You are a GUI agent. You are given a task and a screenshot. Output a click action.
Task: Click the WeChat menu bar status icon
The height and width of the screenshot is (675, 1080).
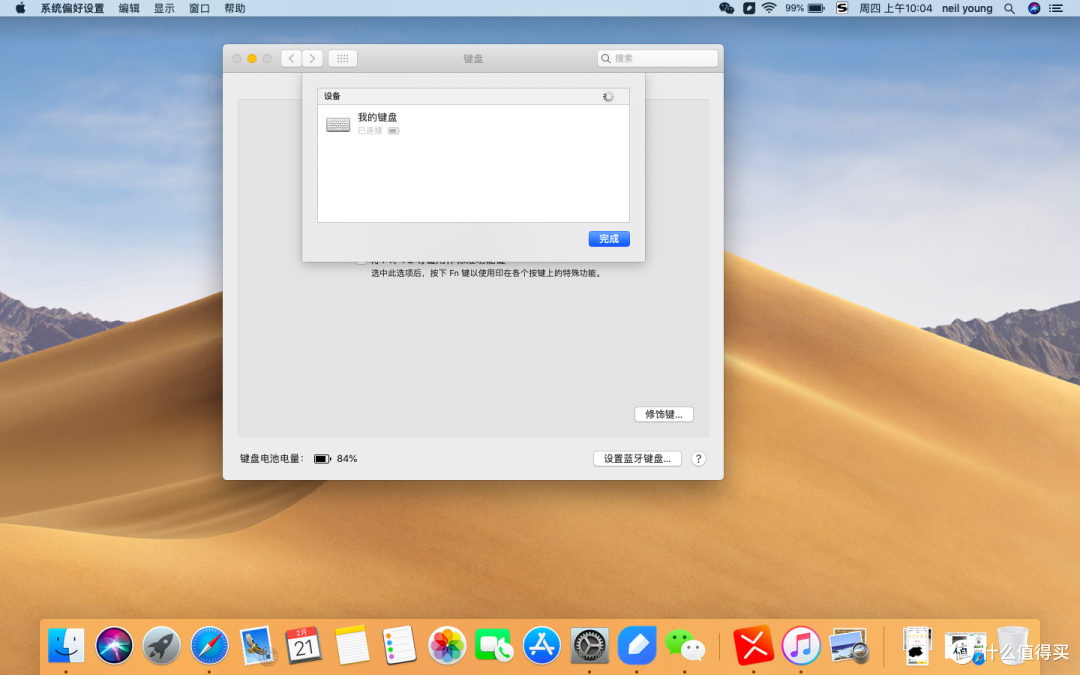726,8
